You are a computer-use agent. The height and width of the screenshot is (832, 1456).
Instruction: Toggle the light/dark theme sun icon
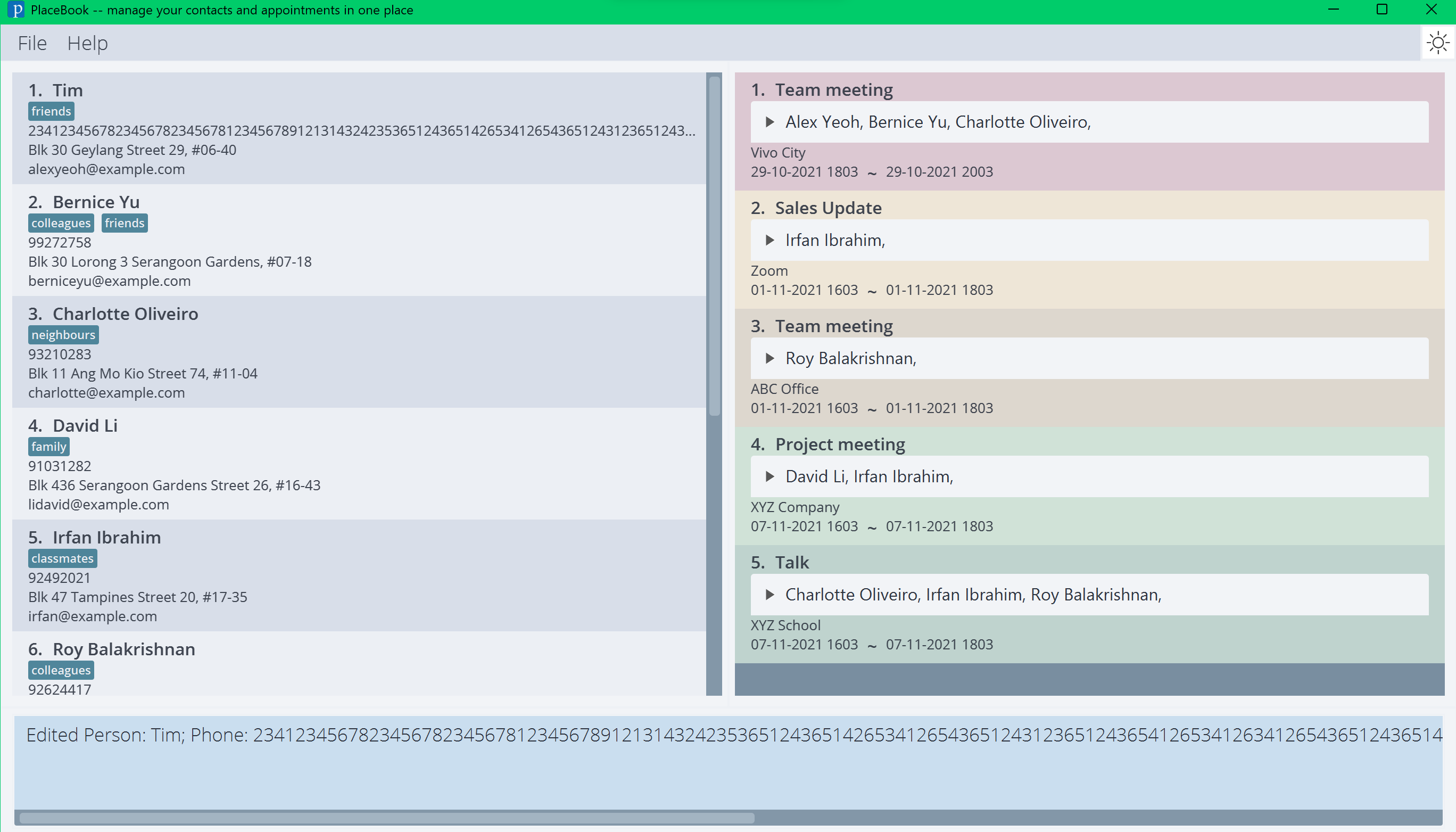point(1437,43)
